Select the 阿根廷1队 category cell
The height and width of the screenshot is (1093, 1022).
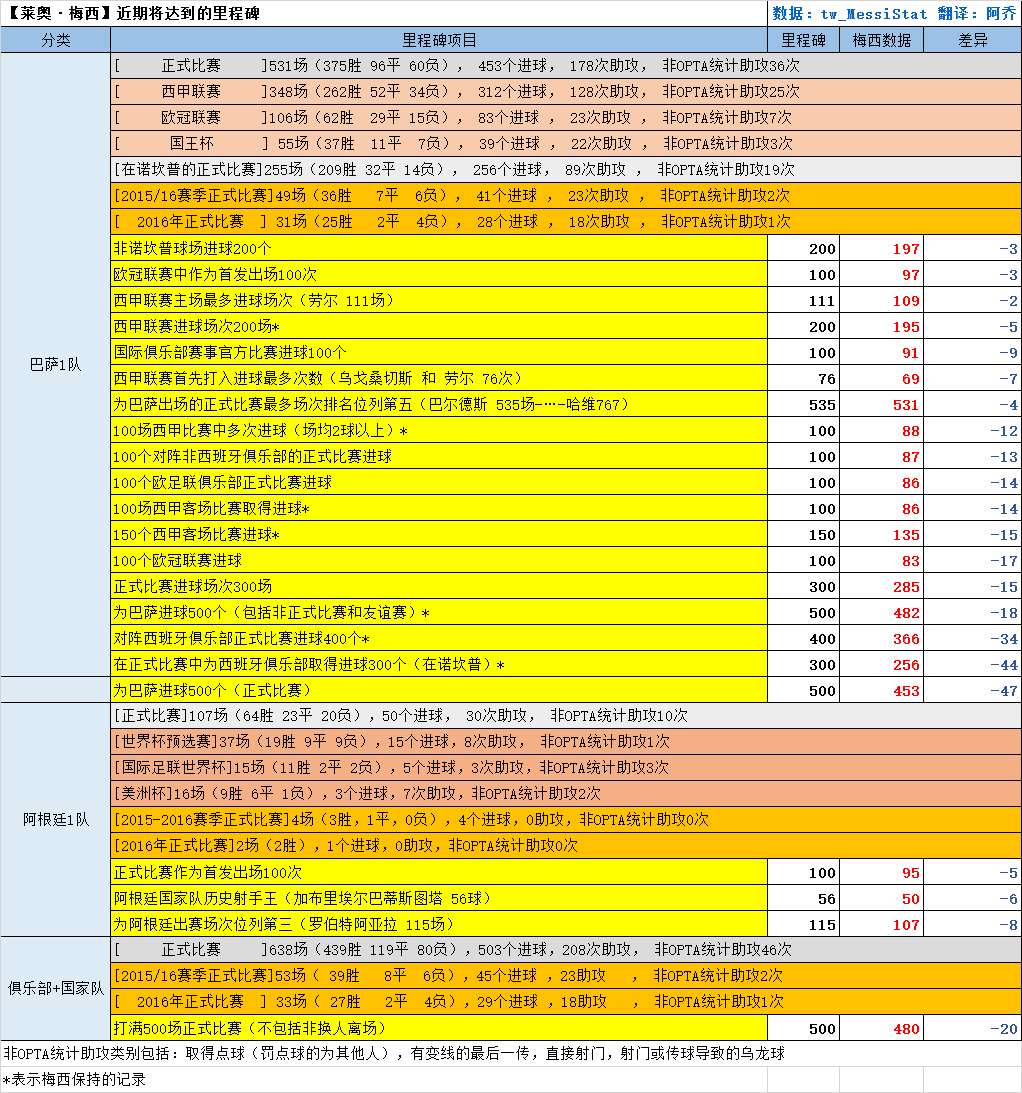point(55,819)
